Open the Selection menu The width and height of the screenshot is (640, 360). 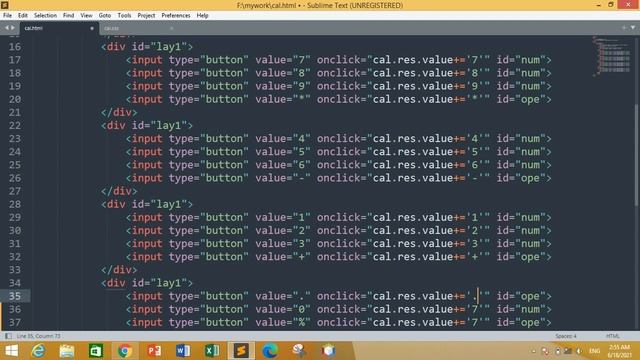pyautogui.click(x=45, y=16)
